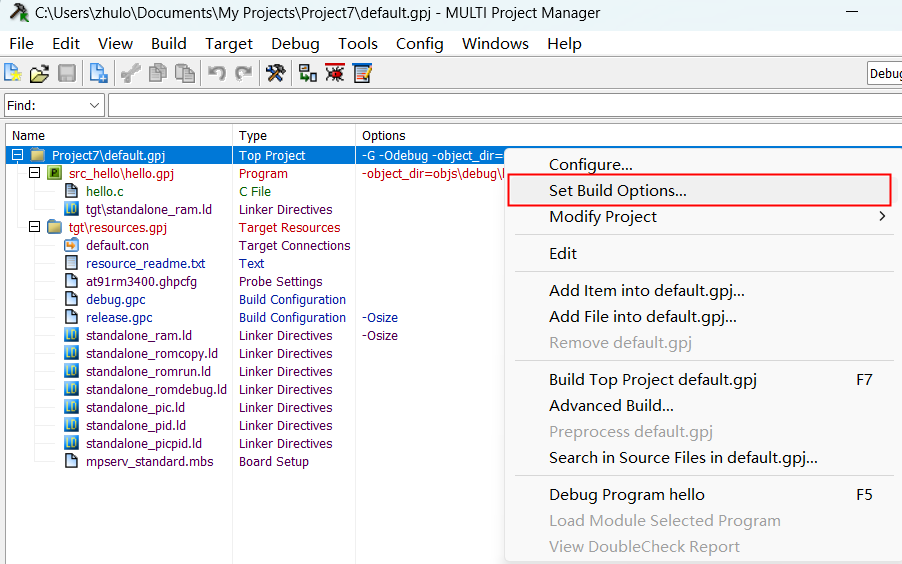The height and width of the screenshot is (564, 902).
Task: Choose Set Build Options from context menu
Action: coord(617,190)
